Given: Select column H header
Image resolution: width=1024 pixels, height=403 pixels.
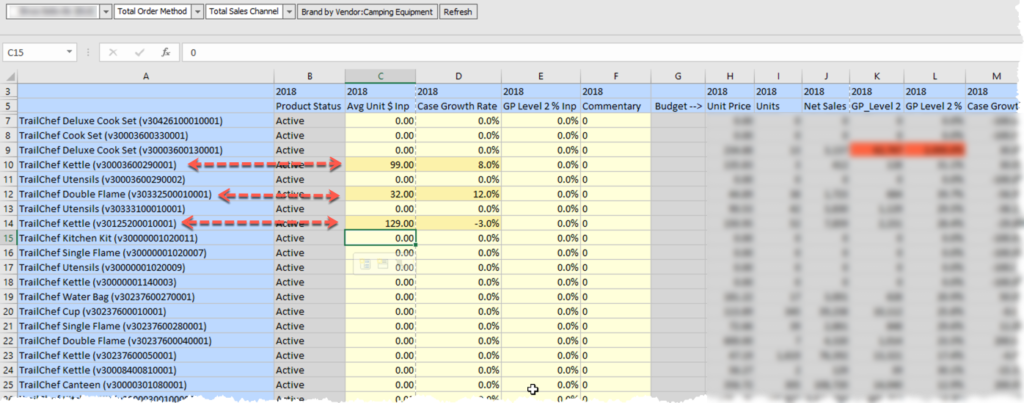Looking at the screenshot, I should pos(729,76).
